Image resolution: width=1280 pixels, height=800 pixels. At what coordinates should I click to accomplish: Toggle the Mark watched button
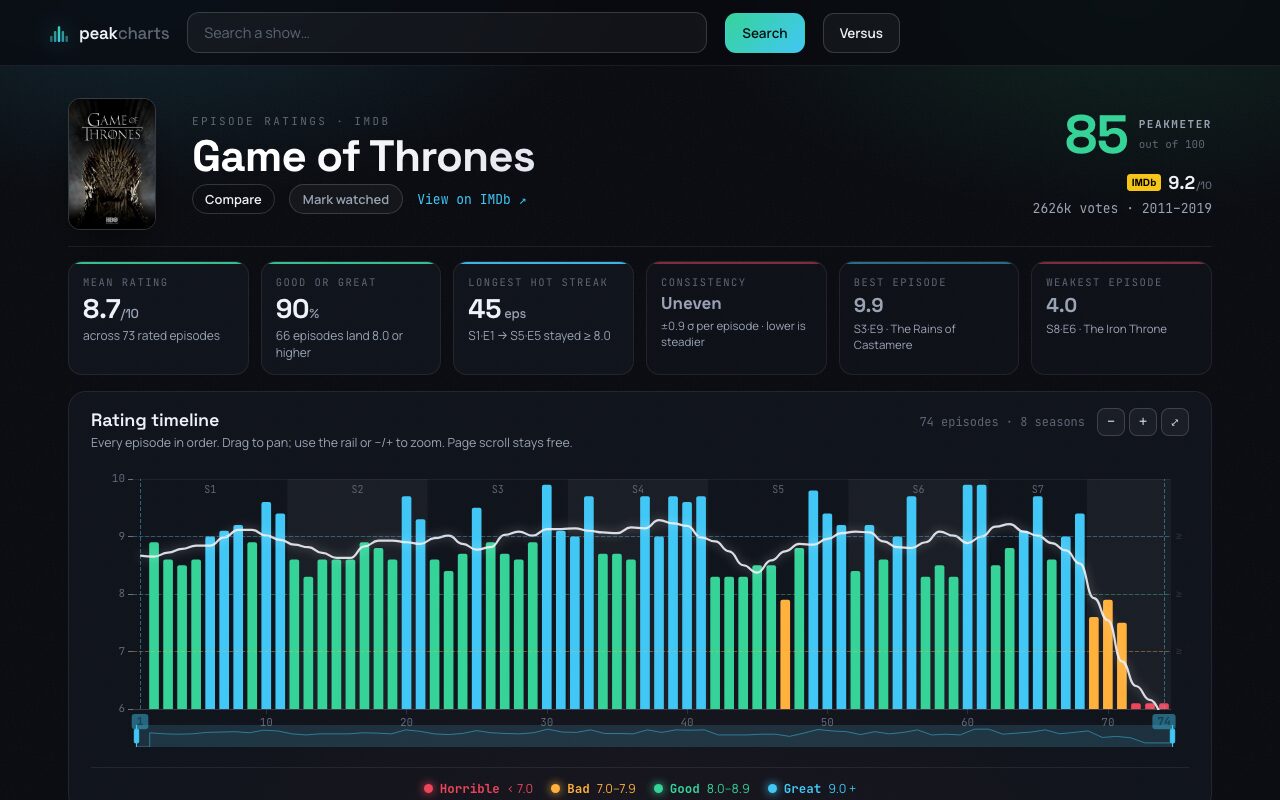(x=346, y=199)
